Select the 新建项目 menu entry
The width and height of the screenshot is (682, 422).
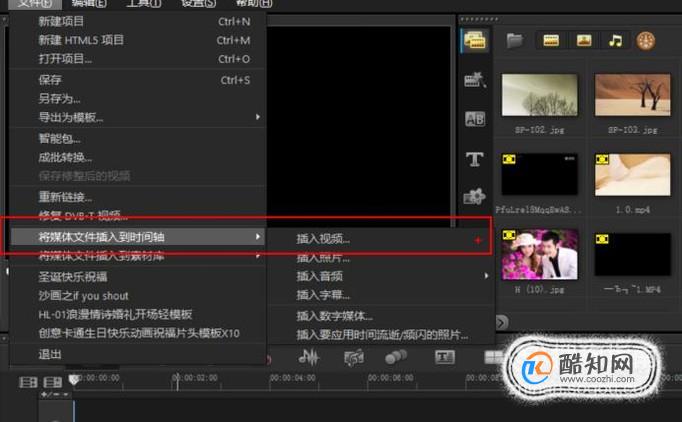(x=138, y=21)
